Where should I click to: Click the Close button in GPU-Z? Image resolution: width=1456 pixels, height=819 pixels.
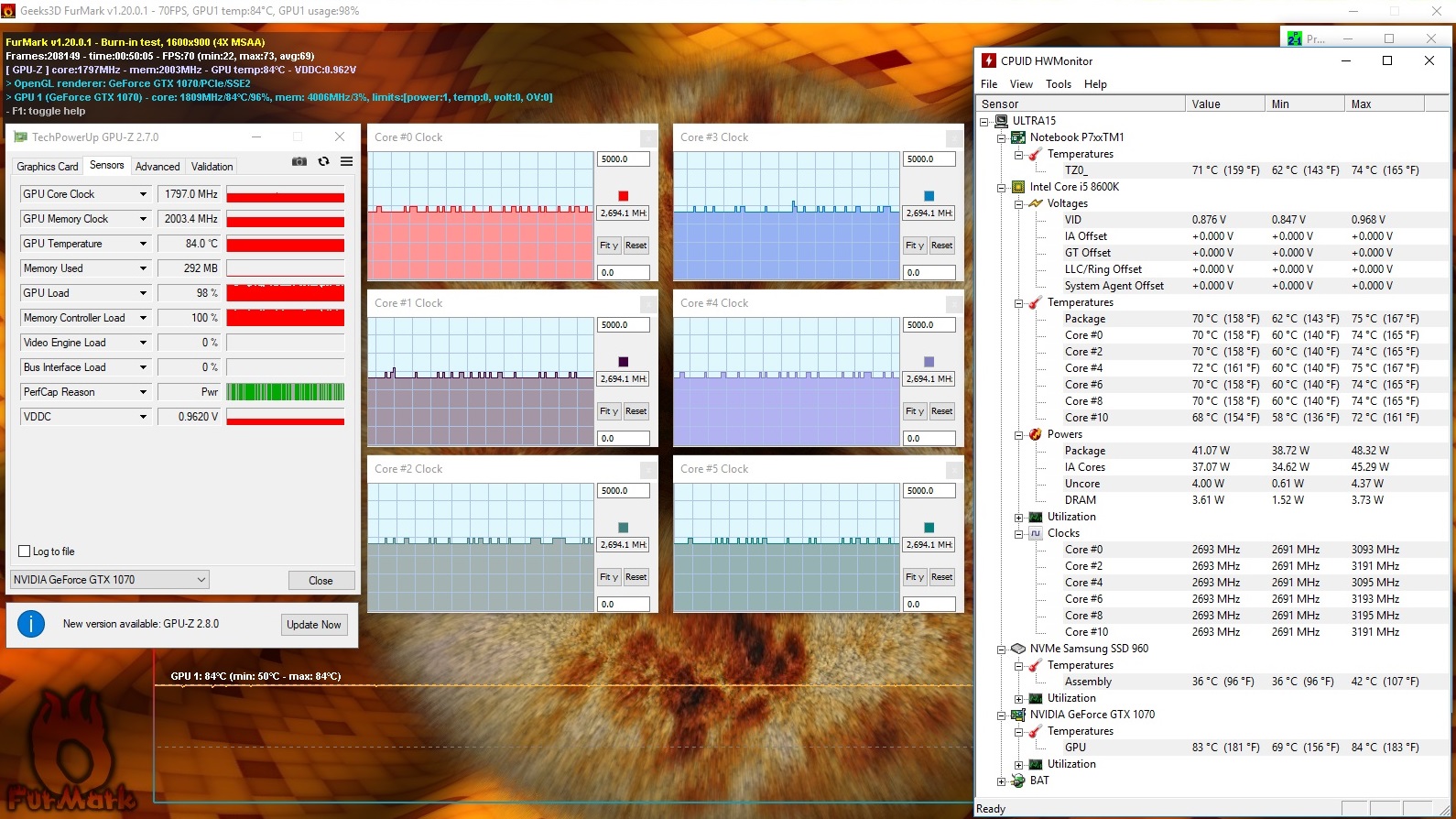coord(321,581)
